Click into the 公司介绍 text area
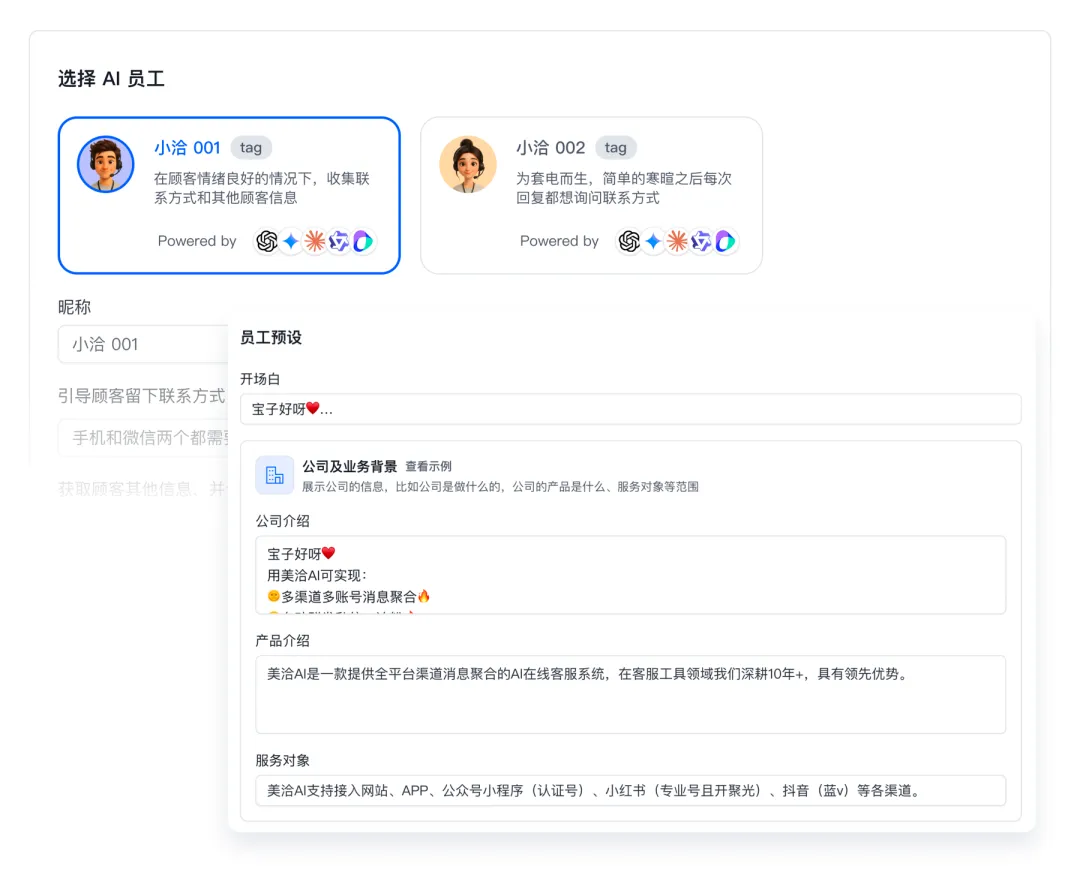The image size is (1080, 890). click(x=630, y=575)
